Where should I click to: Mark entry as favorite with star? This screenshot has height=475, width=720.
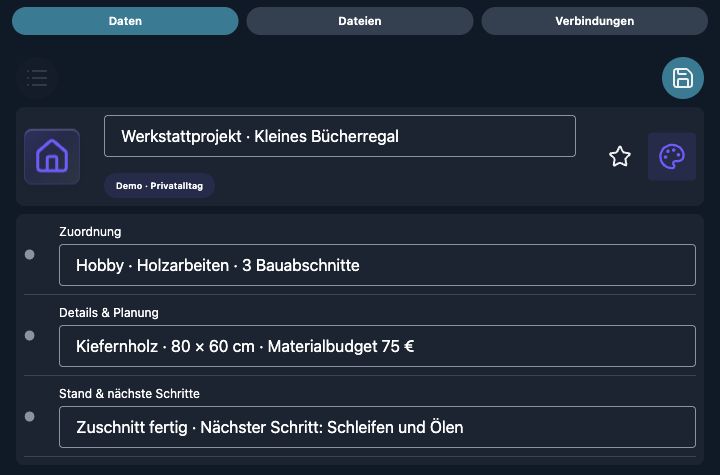619,157
